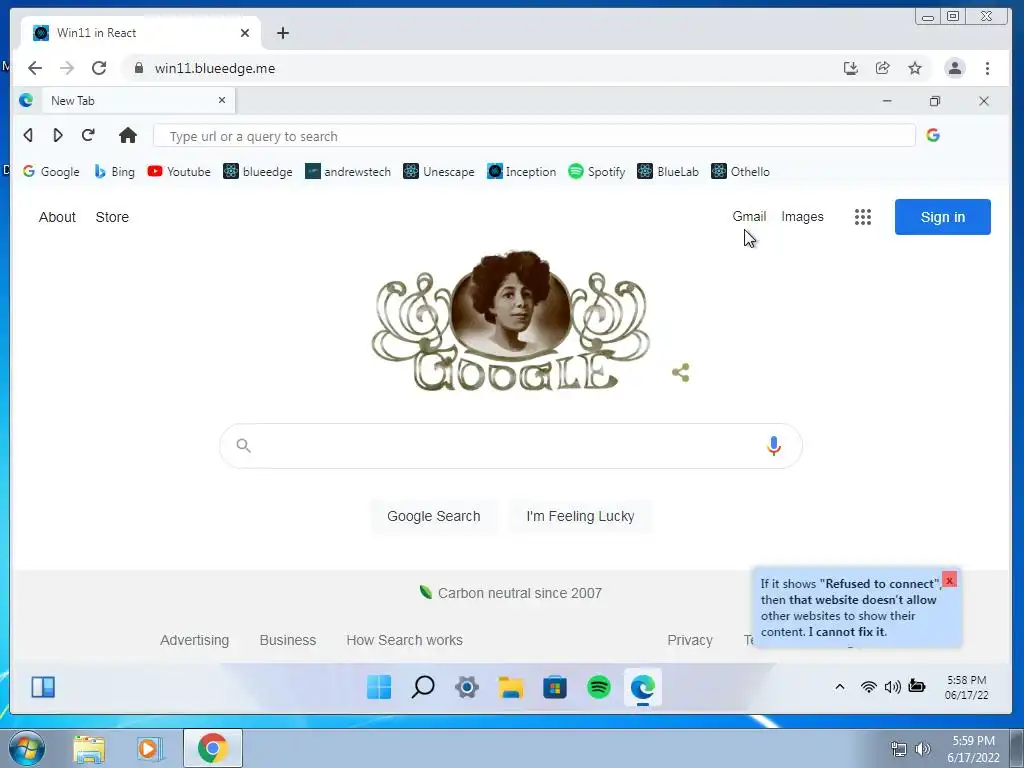Expand the Win11 tray hidden icons chevron
The image size is (1024, 768).
click(840, 686)
